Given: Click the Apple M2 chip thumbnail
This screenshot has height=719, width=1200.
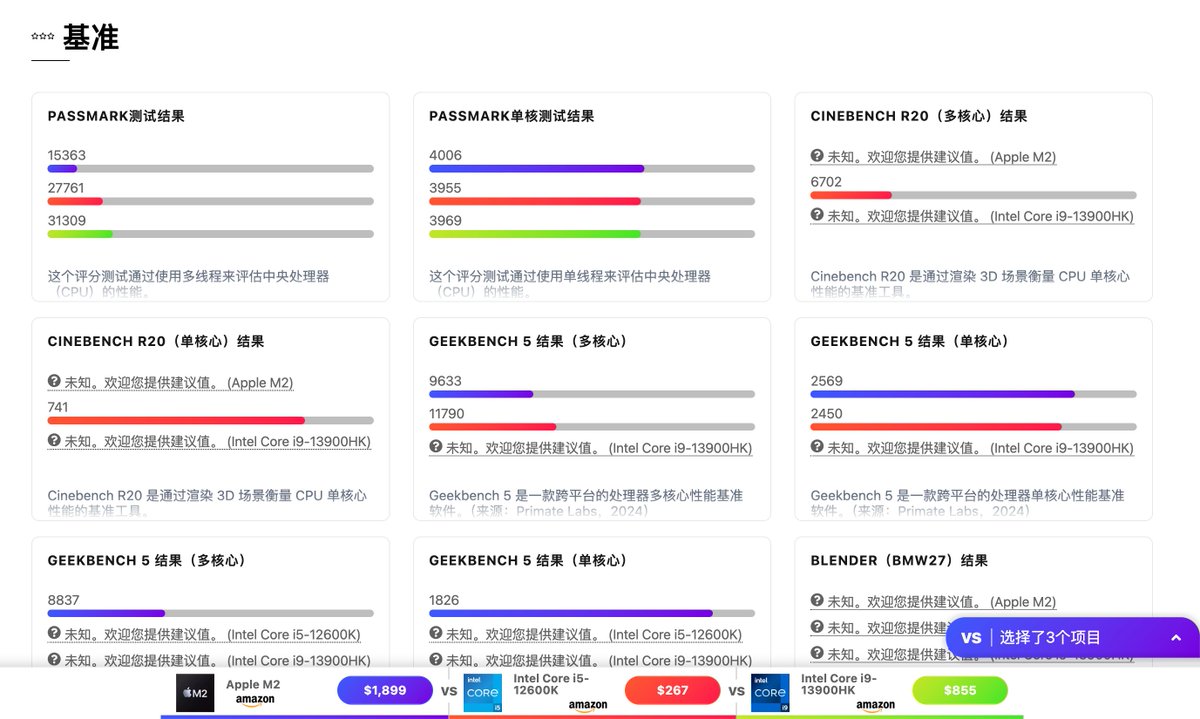Looking at the screenshot, I should tap(195, 693).
